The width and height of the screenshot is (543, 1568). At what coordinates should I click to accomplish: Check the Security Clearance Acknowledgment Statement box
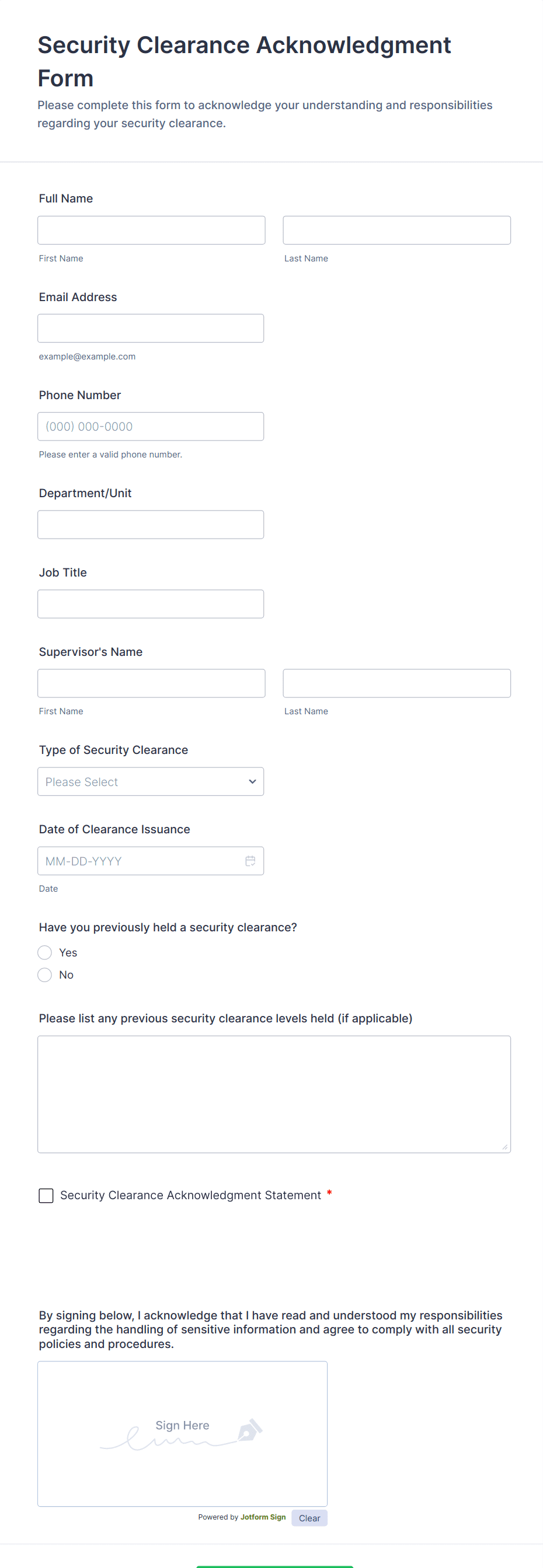(46, 1196)
